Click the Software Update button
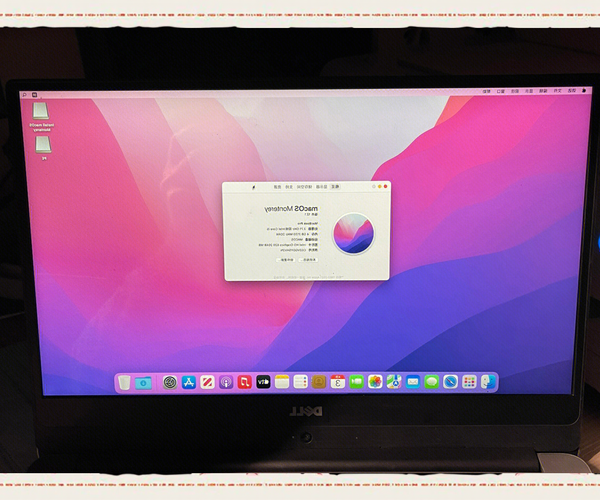The height and width of the screenshot is (500, 600). click(x=285, y=258)
